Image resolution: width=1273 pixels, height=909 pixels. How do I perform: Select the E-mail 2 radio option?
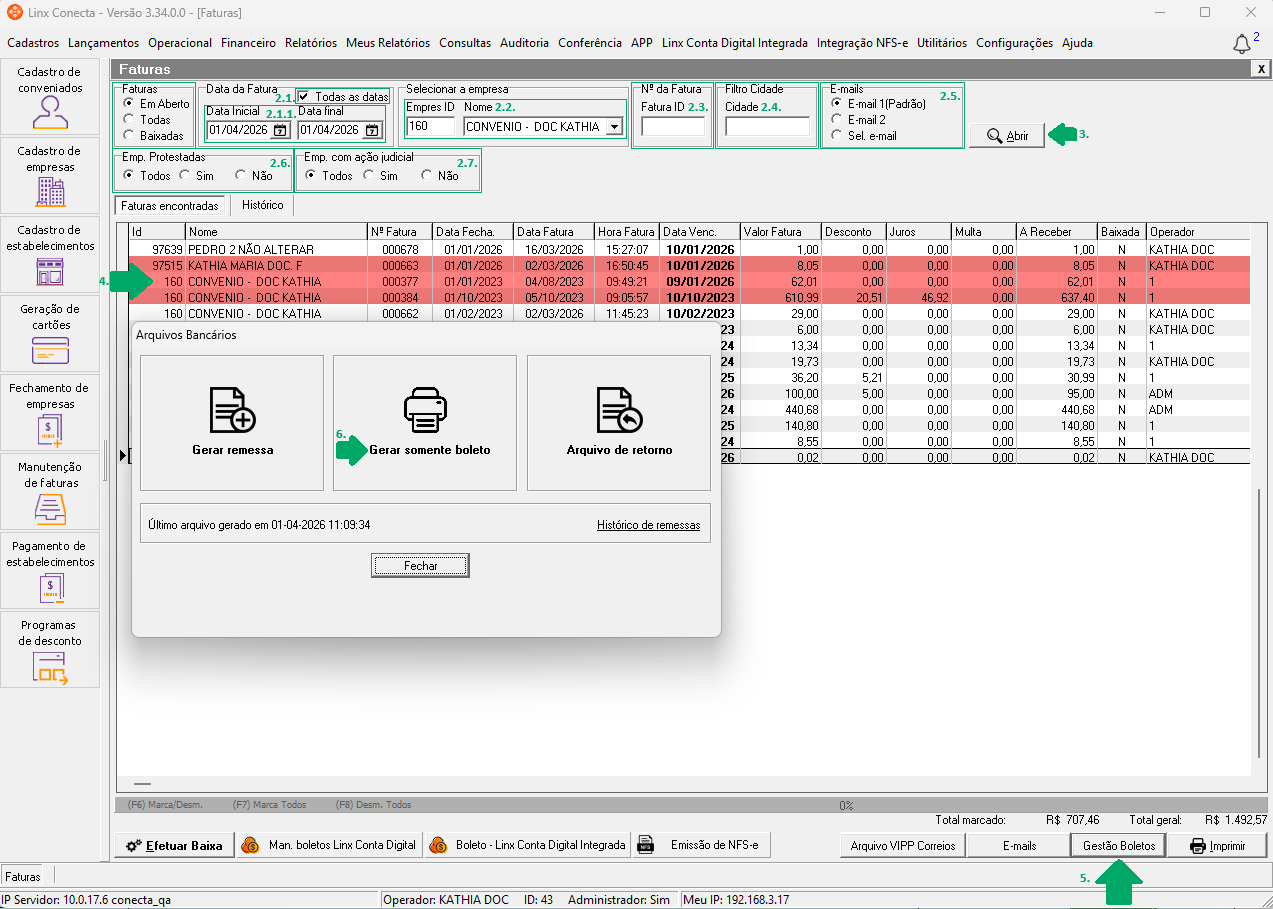pyautogui.click(x=837, y=120)
